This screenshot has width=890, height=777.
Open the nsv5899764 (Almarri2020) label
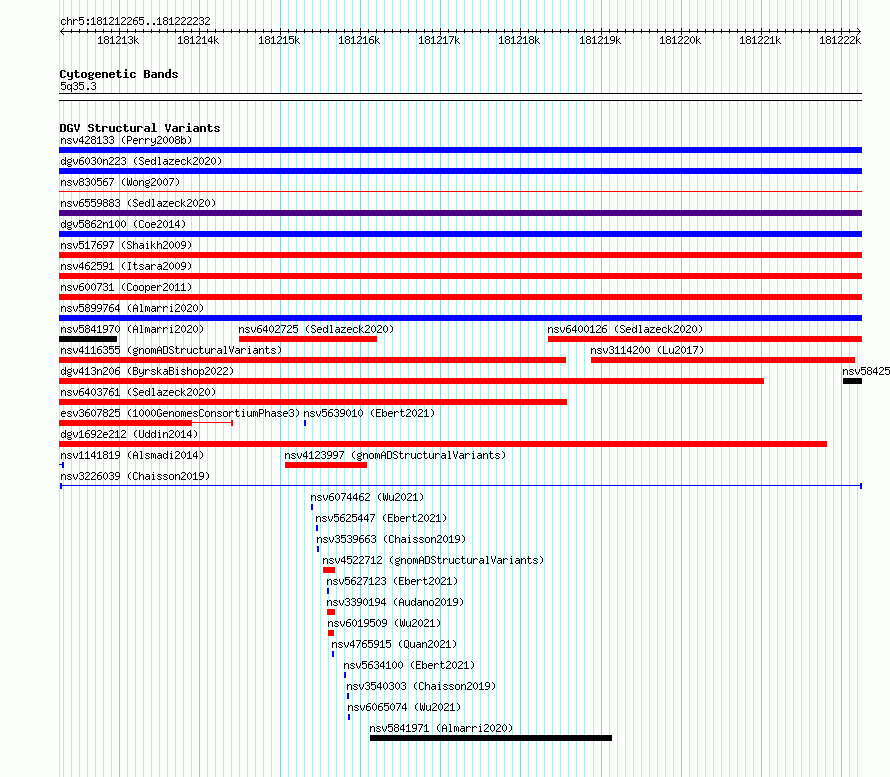pos(132,308)
